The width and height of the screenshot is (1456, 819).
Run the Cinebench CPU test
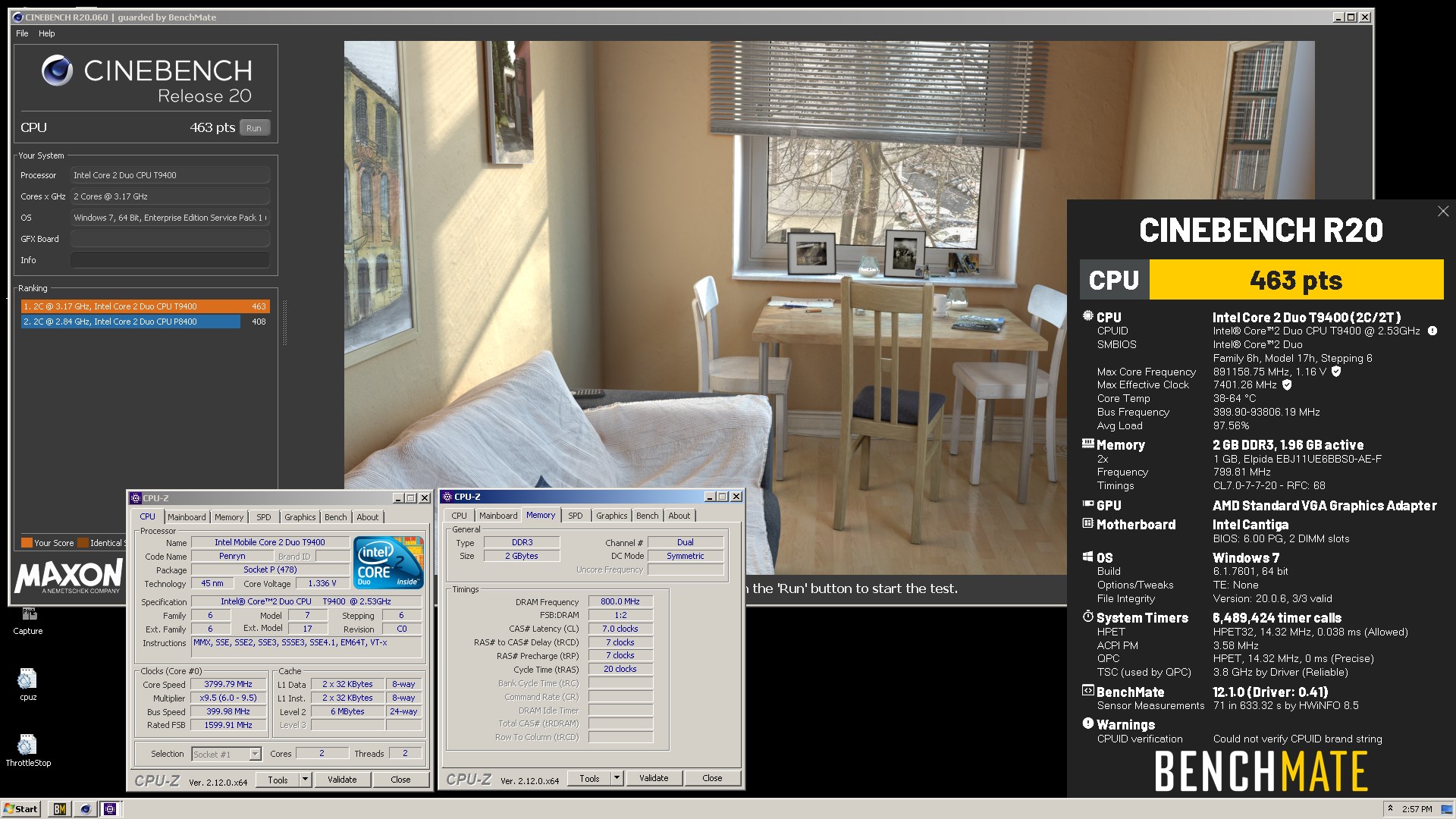pyautogui.click(x=254, y=128)
